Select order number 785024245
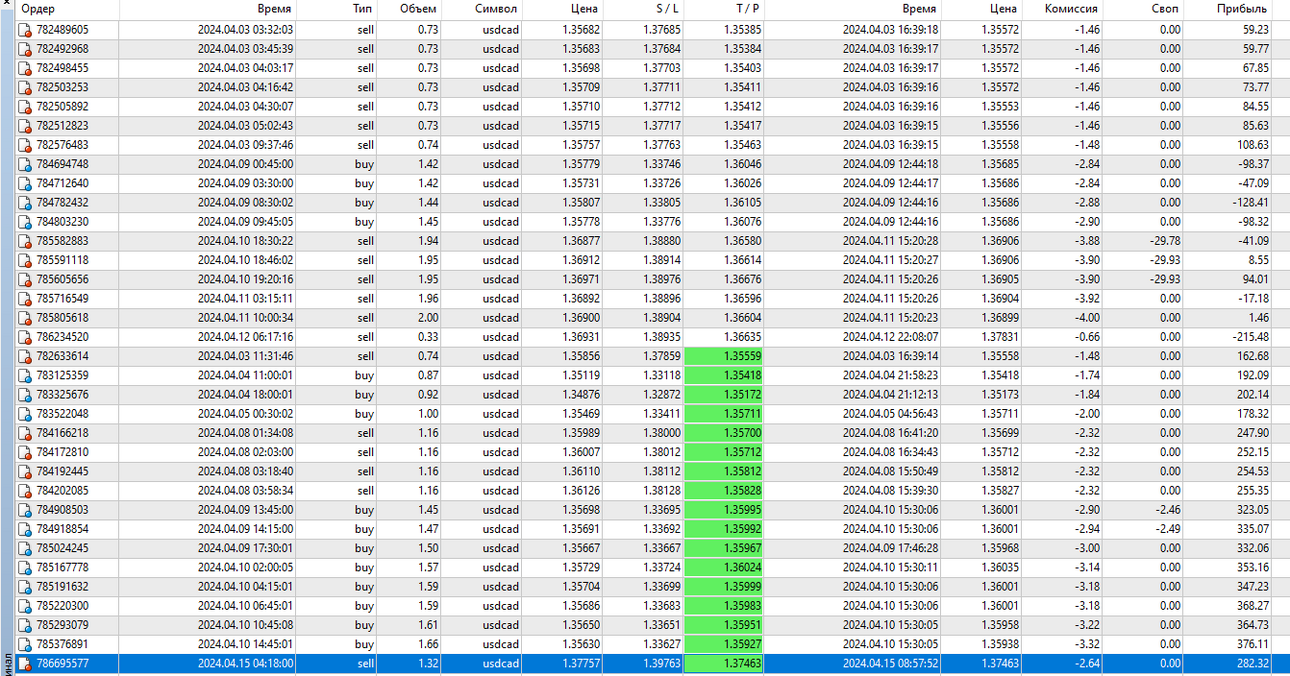Screen dimensions: 1290x676 (x=62, y=548)
